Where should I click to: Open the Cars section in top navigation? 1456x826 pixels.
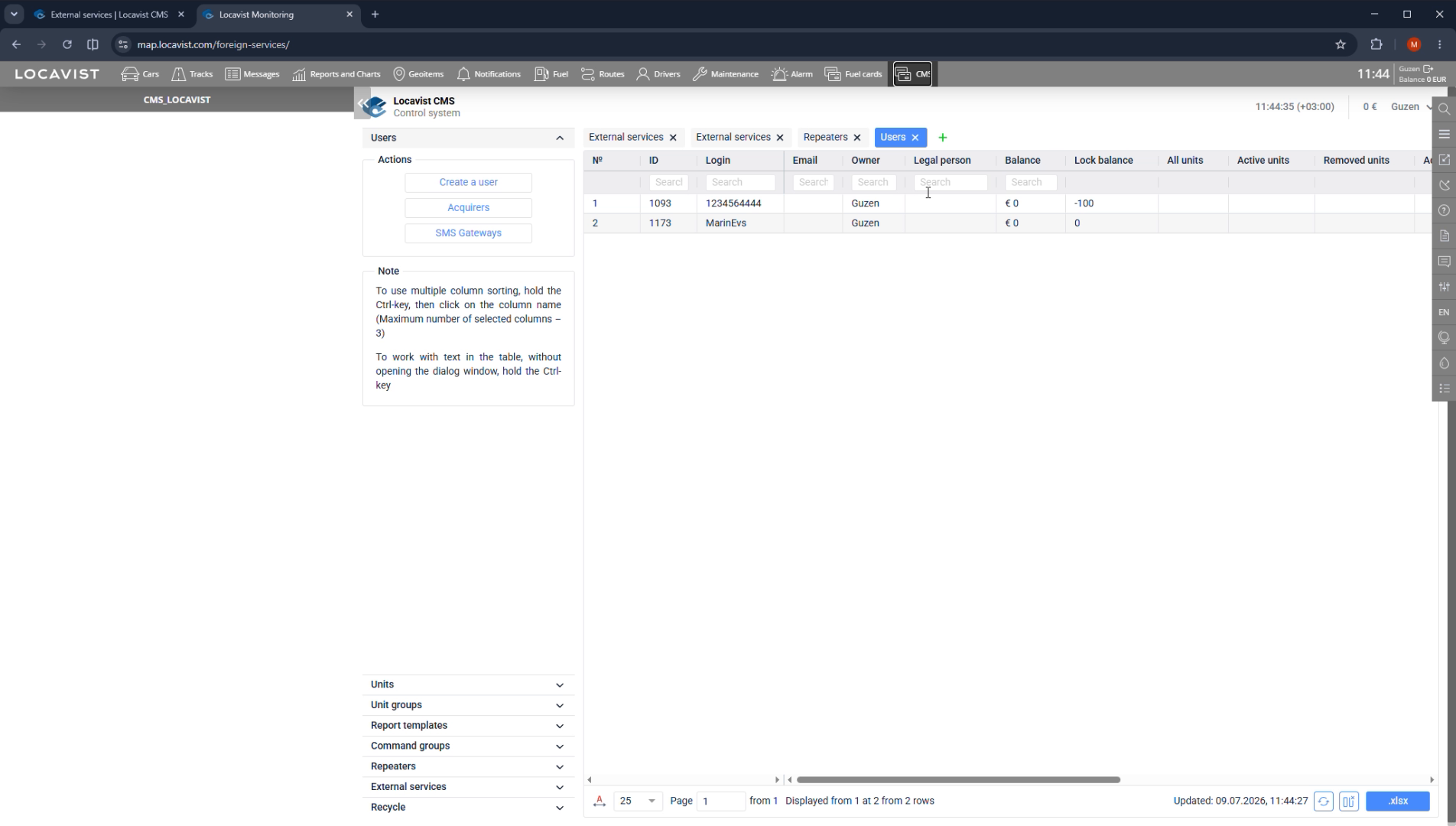coord(140,74)
